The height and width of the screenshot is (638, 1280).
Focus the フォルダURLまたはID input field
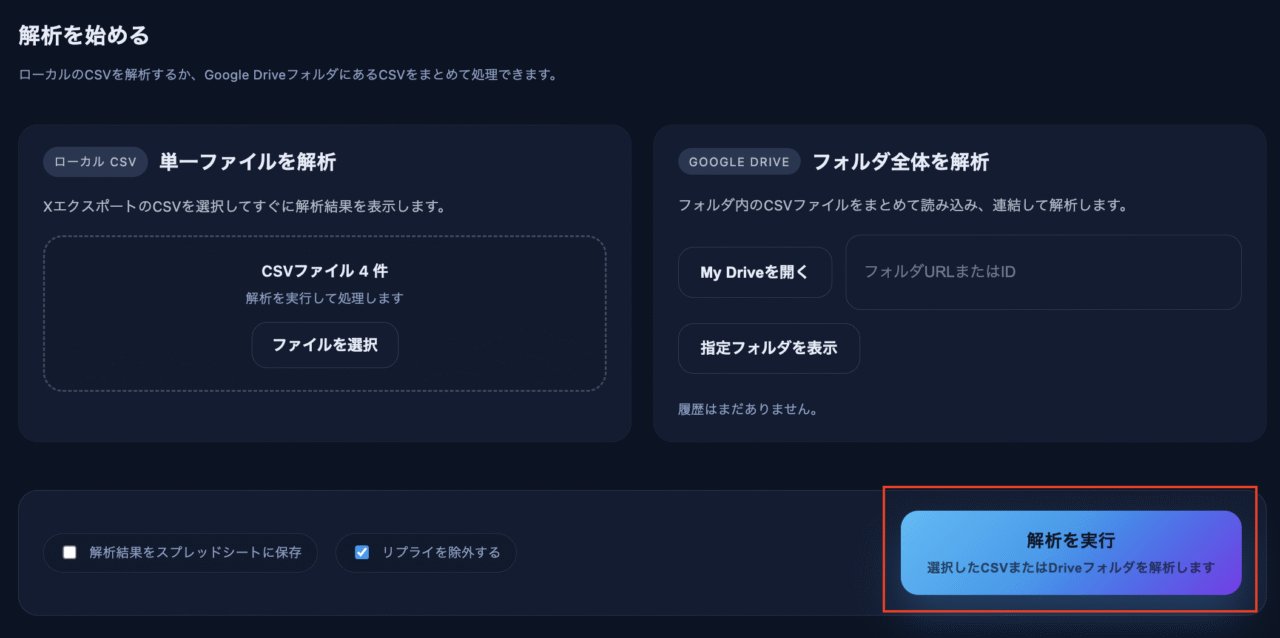point(1042,272)
